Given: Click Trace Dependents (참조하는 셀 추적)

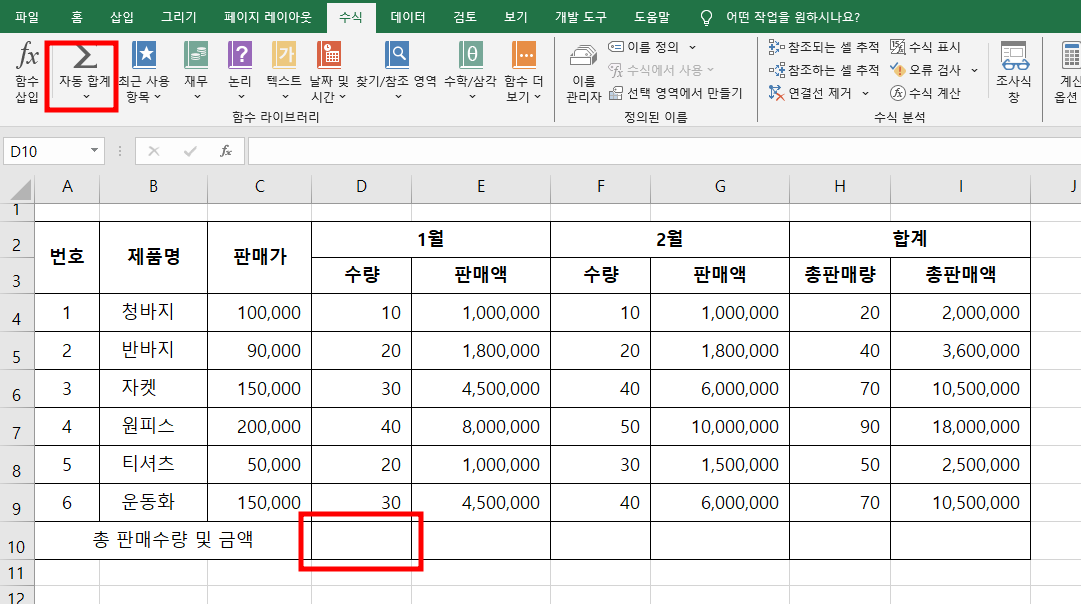Looking at the screenshot, I should tap(824, 70).
